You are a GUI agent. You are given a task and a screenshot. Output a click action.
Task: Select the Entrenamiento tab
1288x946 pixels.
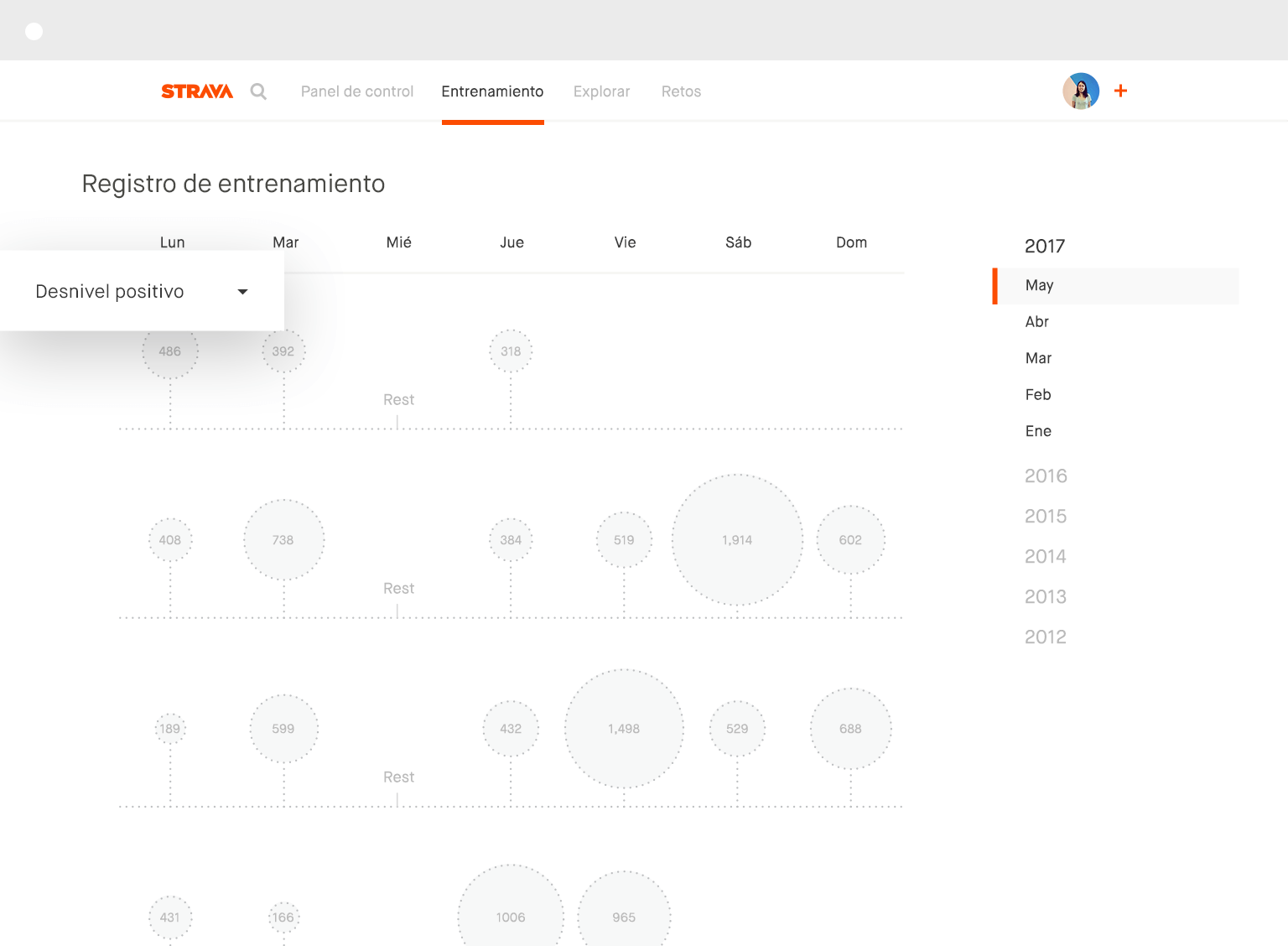point(492,91)
